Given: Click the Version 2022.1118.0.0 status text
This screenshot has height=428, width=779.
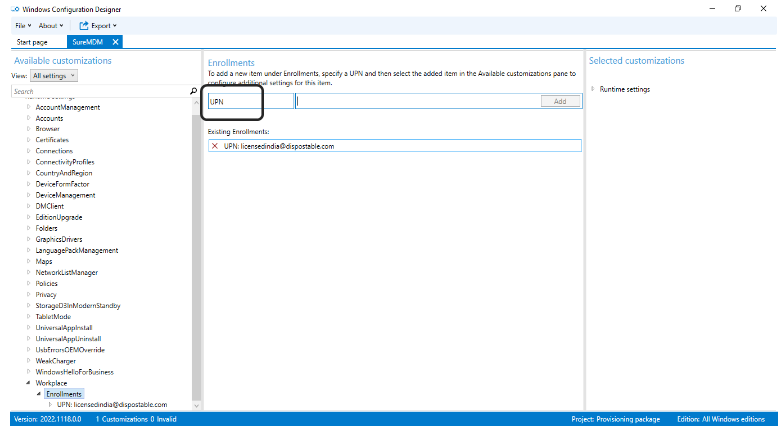Looking at the screenshot, I should pyautogui.click(x=47, y=419).
